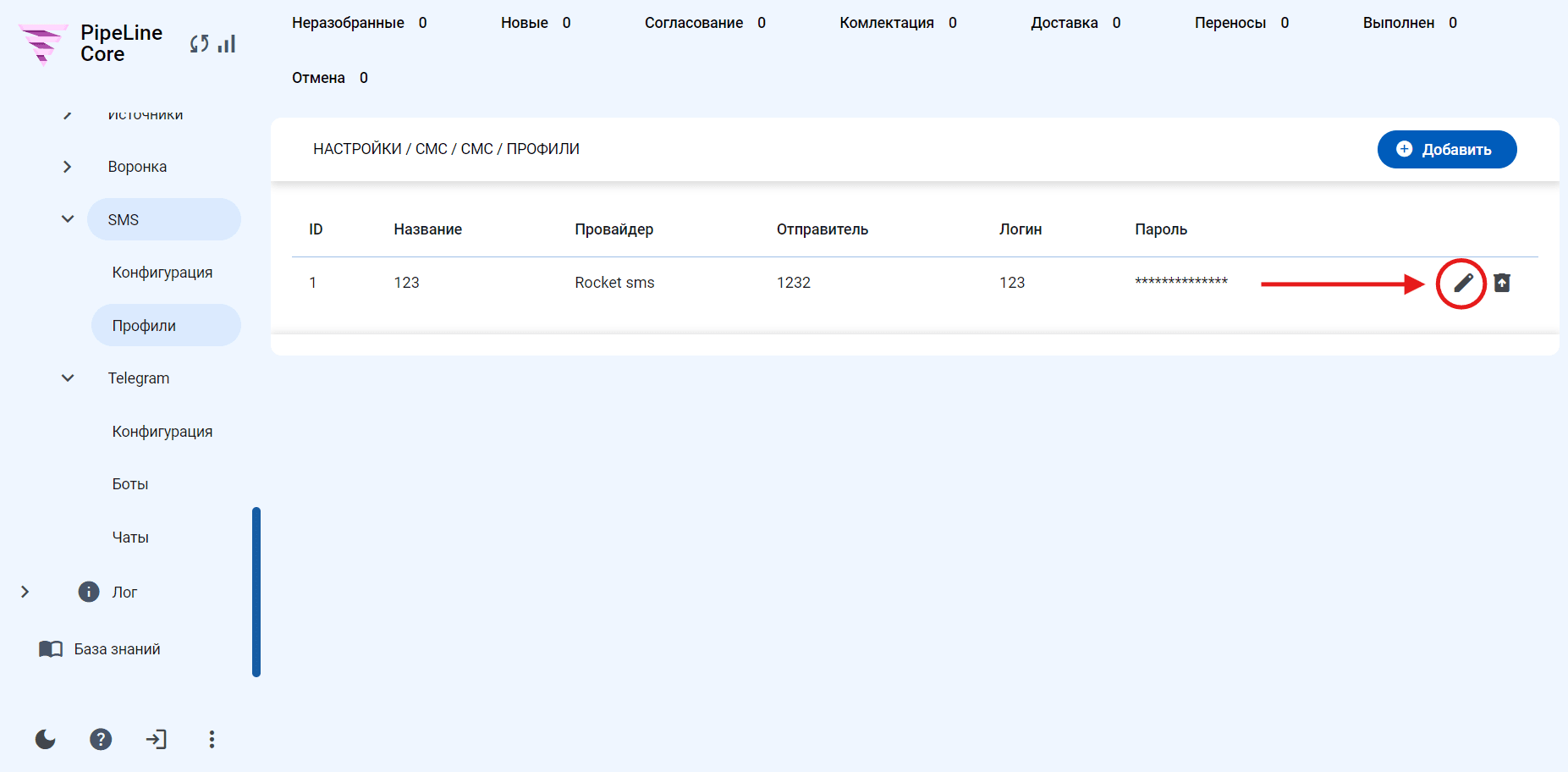Expand the Лог section chevron

[25, 592]
